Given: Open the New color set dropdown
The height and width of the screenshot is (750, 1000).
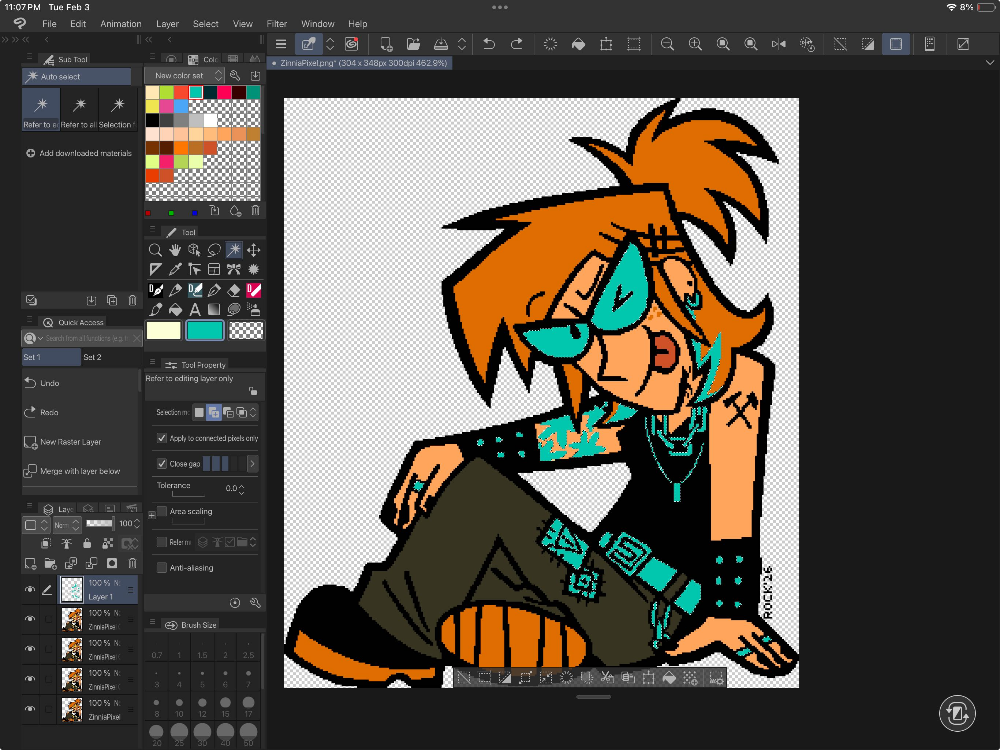Looking at the screenshot, I should point(184,75).
